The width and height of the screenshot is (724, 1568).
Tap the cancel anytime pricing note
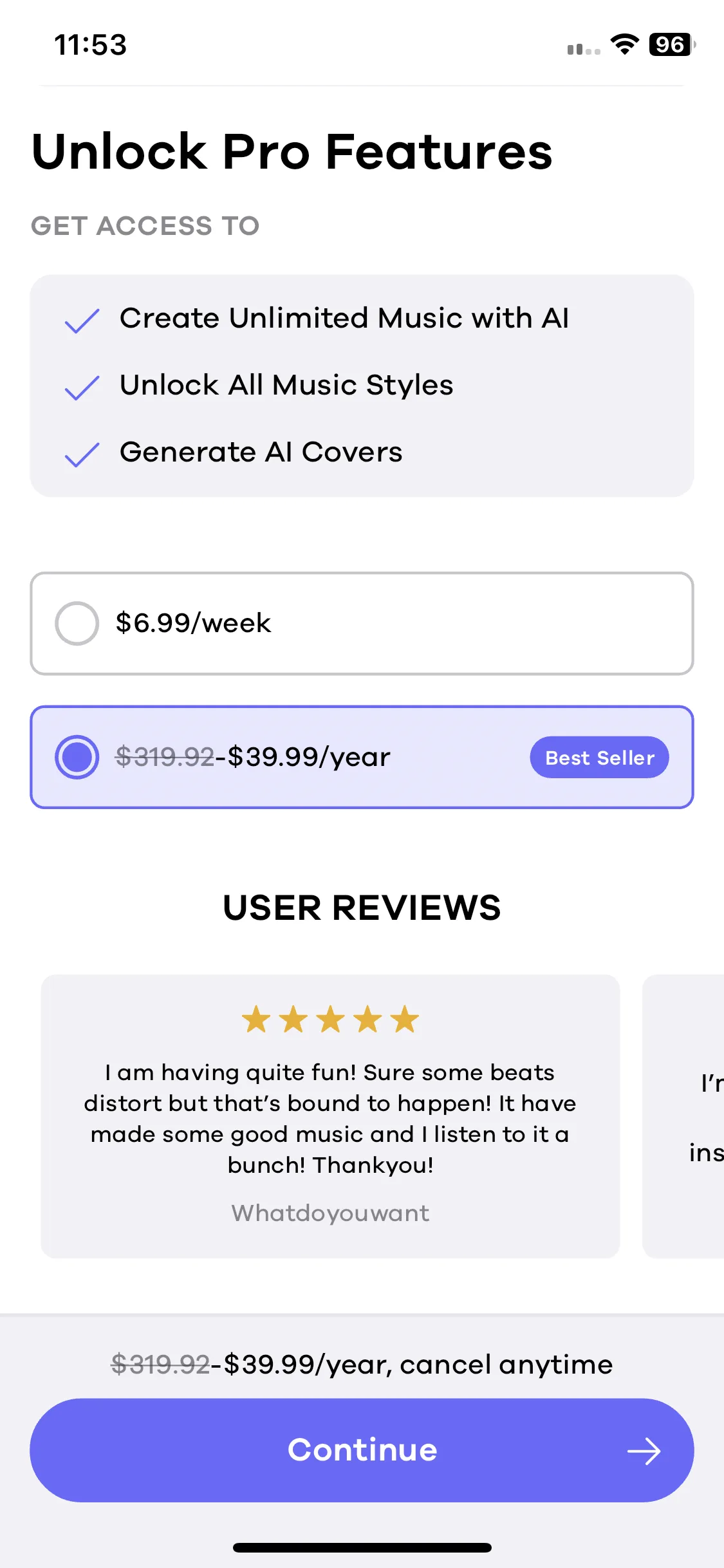pos(362,1364)
